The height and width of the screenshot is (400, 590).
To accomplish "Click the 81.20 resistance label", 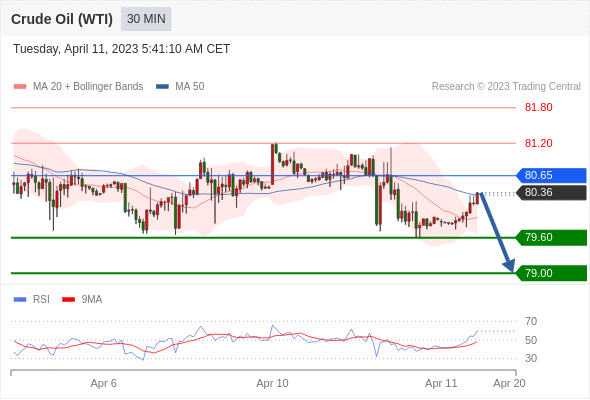I will click(x=539, y=143).
